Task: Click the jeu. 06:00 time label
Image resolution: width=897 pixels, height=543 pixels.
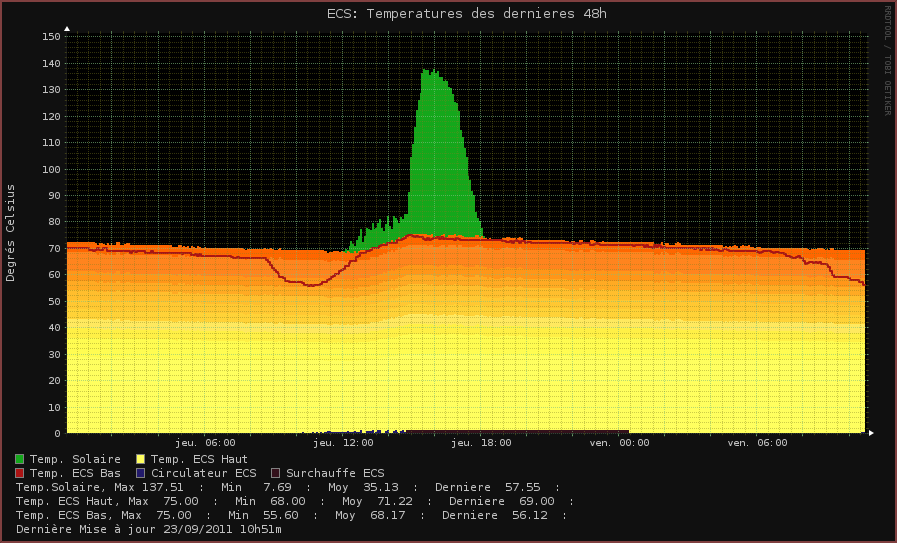Action: pyautogui.click(x=205, y=442)
